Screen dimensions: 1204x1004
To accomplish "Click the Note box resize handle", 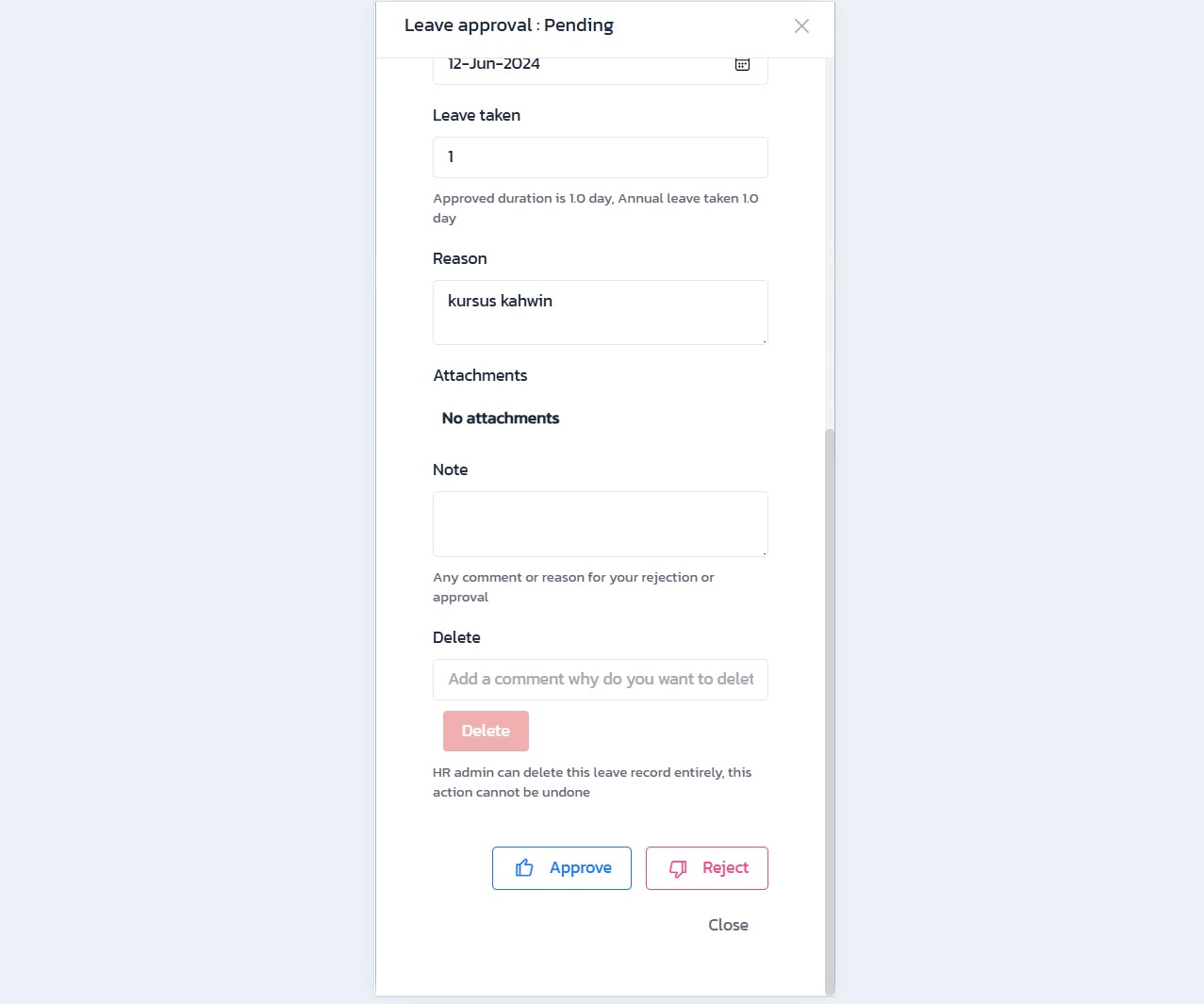I will point(764,552).
